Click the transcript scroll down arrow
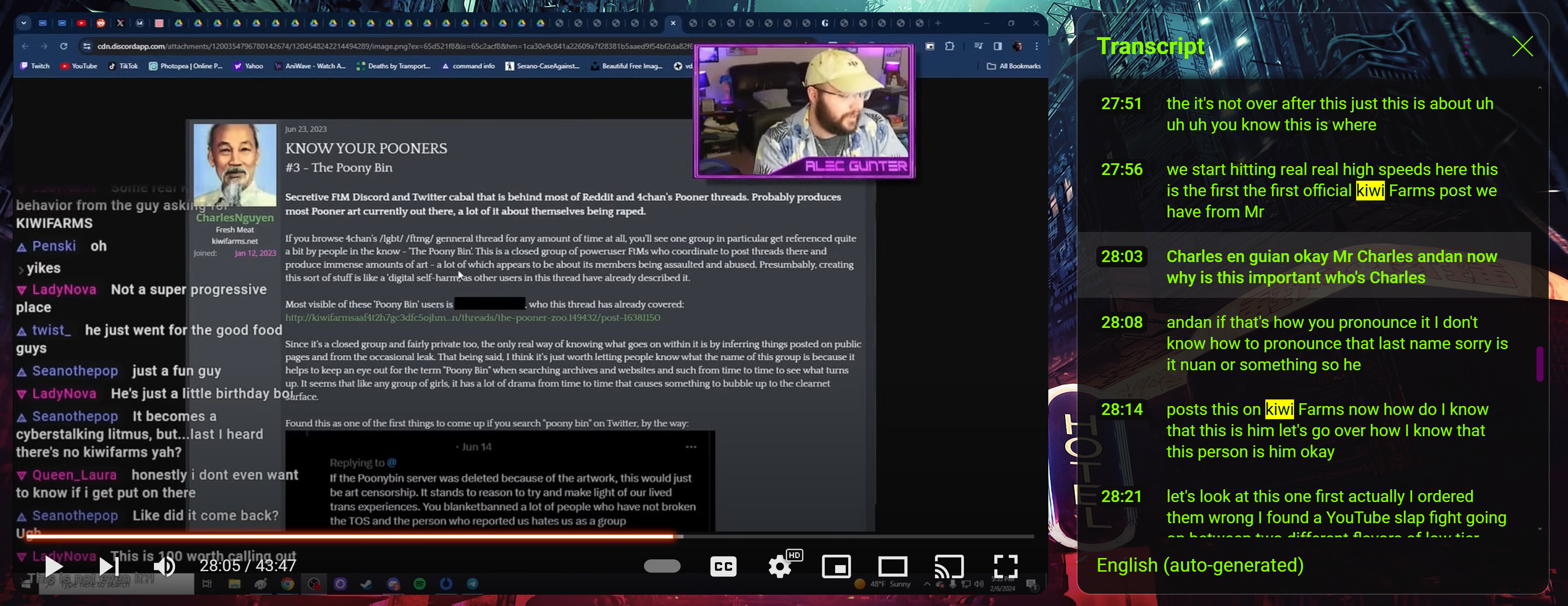The width and height of the screenshot is (1568, 606). (1539, 529)
